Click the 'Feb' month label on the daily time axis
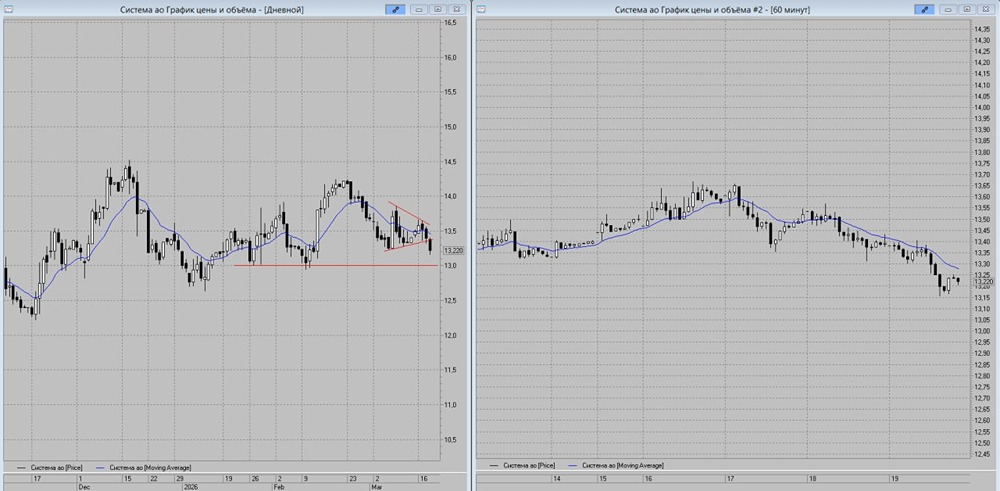 click(280, 487)
